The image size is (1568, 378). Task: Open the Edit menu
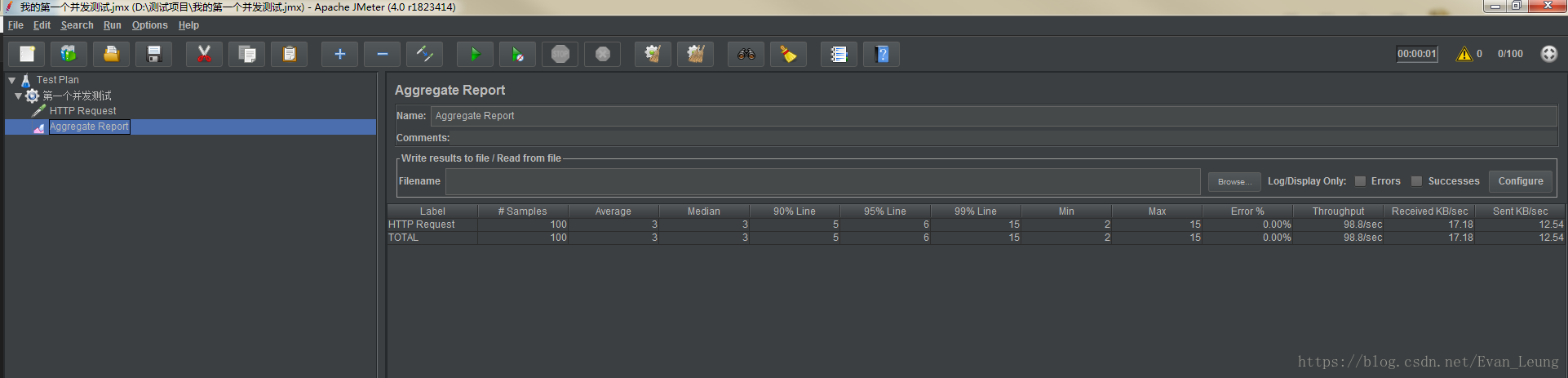pyautogui.click(x=42, y=25)
